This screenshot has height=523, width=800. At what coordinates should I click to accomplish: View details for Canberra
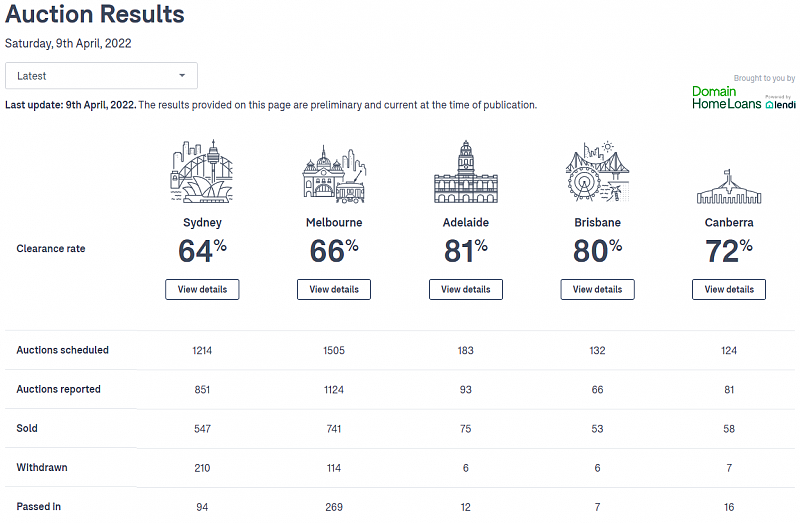(x=729, y=289)
